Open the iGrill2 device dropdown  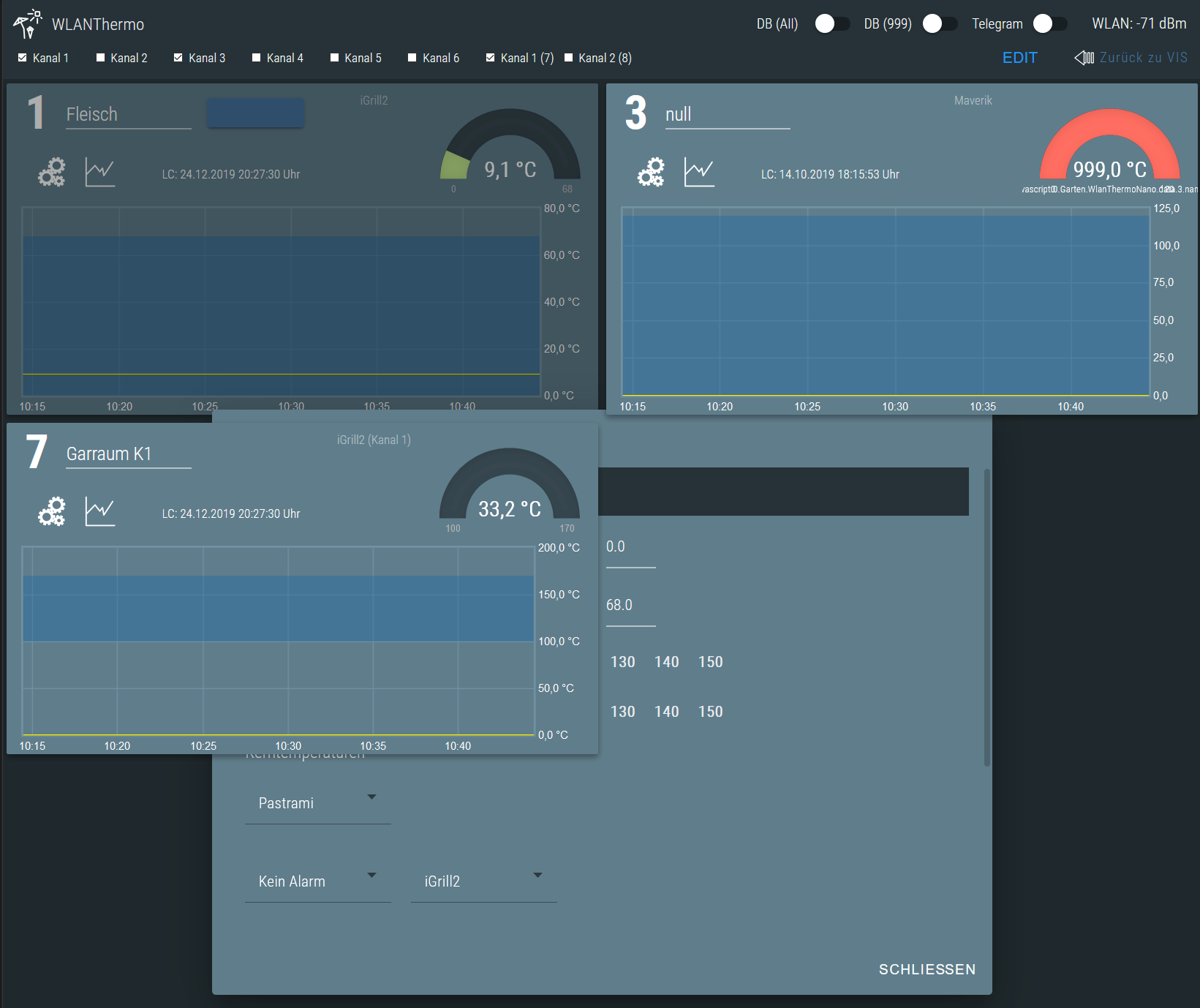point(484,881)
